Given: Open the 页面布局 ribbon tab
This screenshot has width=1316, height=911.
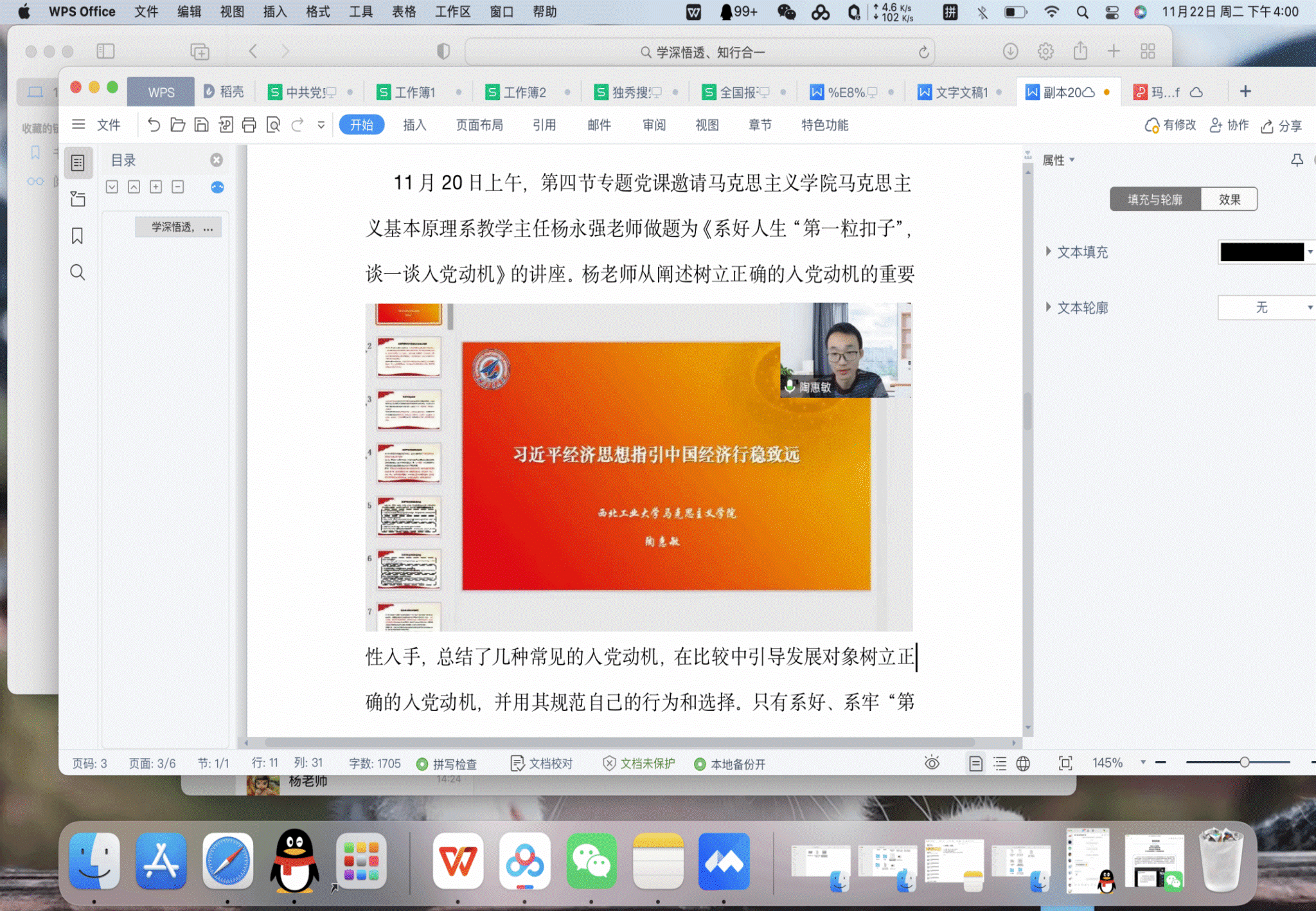Looking at the screenshot, I should click(479, 125).
